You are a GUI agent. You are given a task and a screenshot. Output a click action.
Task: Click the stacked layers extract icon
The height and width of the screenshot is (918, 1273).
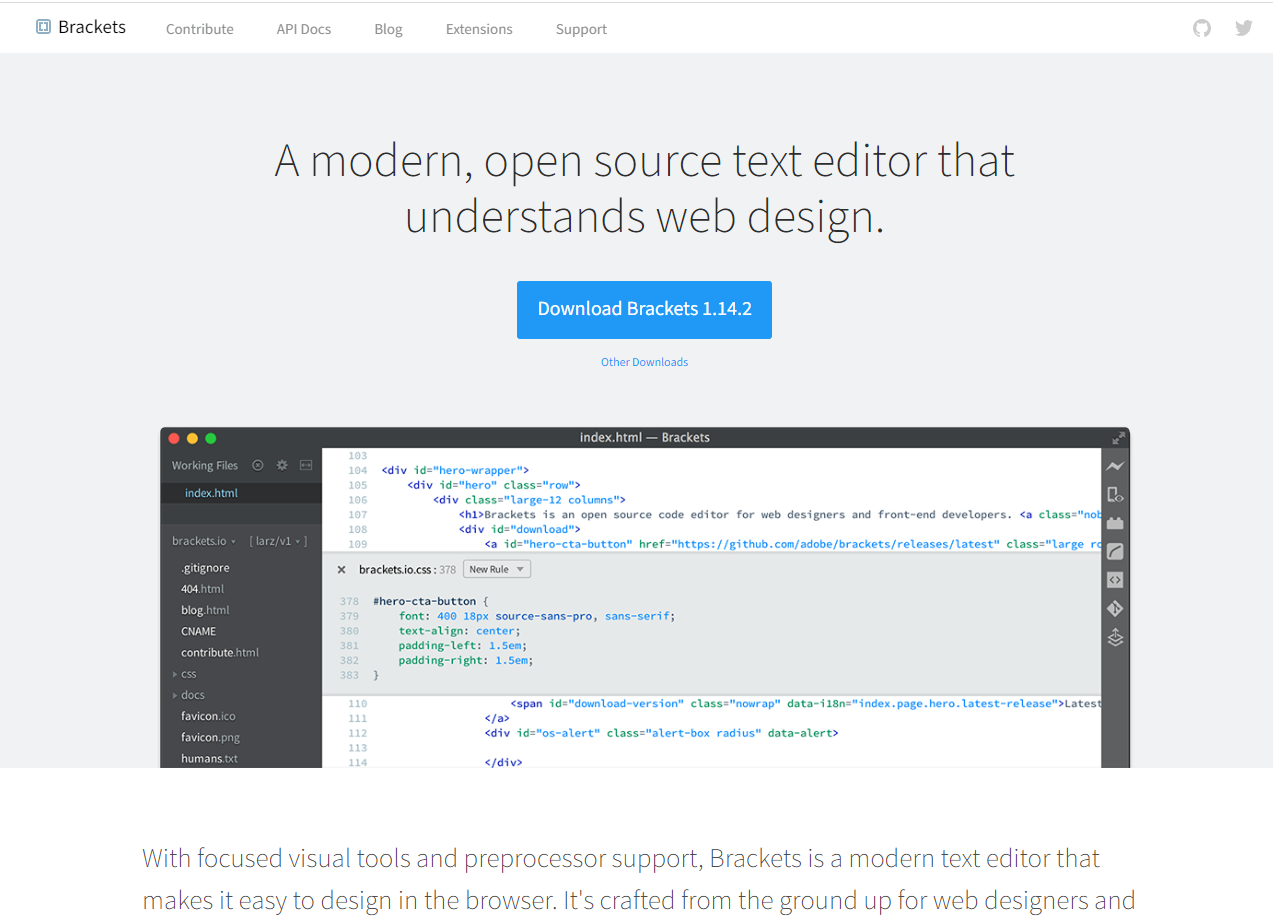1115,637
